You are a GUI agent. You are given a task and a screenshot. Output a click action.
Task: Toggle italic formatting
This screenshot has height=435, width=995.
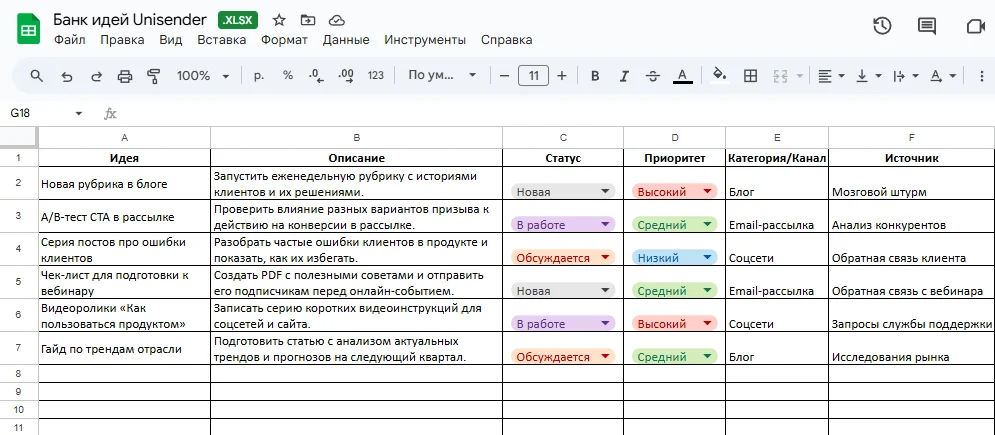point(624,76)
